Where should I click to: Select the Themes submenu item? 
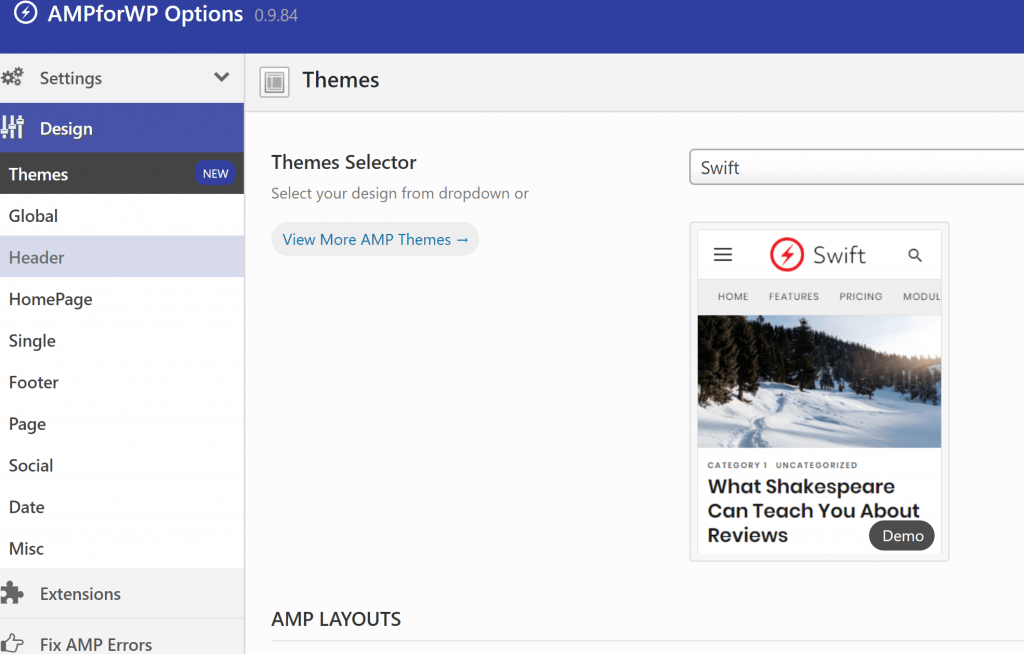122,174
